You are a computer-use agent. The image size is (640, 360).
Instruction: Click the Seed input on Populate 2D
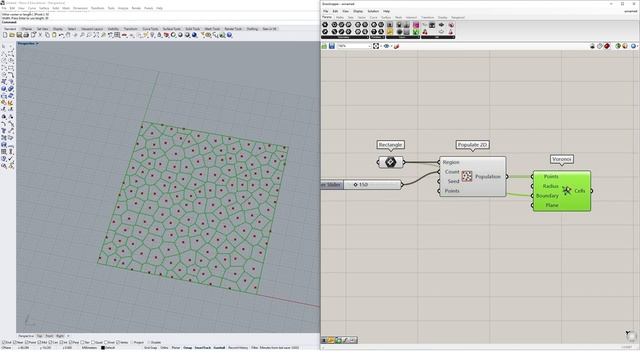[x=453, y=181]
